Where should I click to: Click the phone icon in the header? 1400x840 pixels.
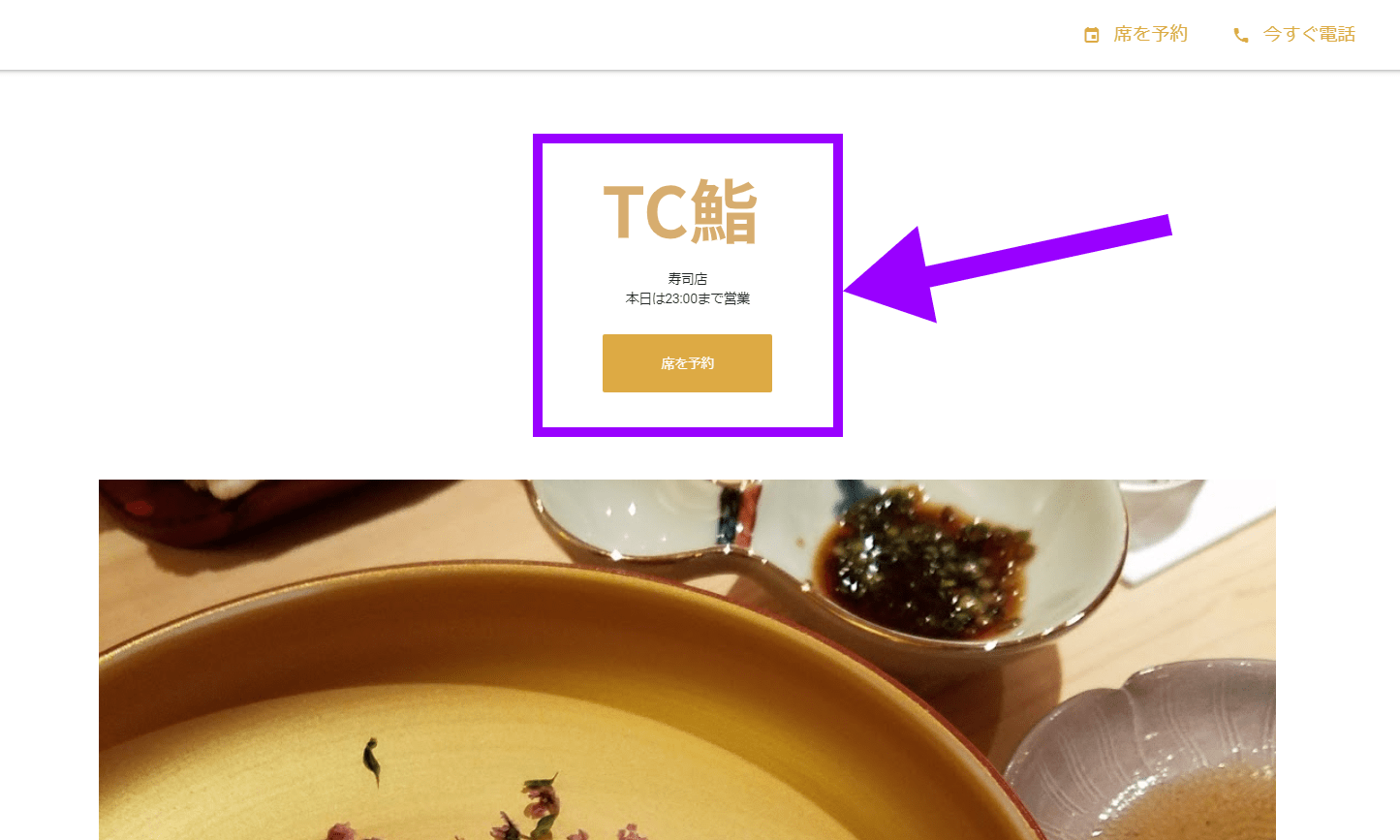pos(1240,36)
